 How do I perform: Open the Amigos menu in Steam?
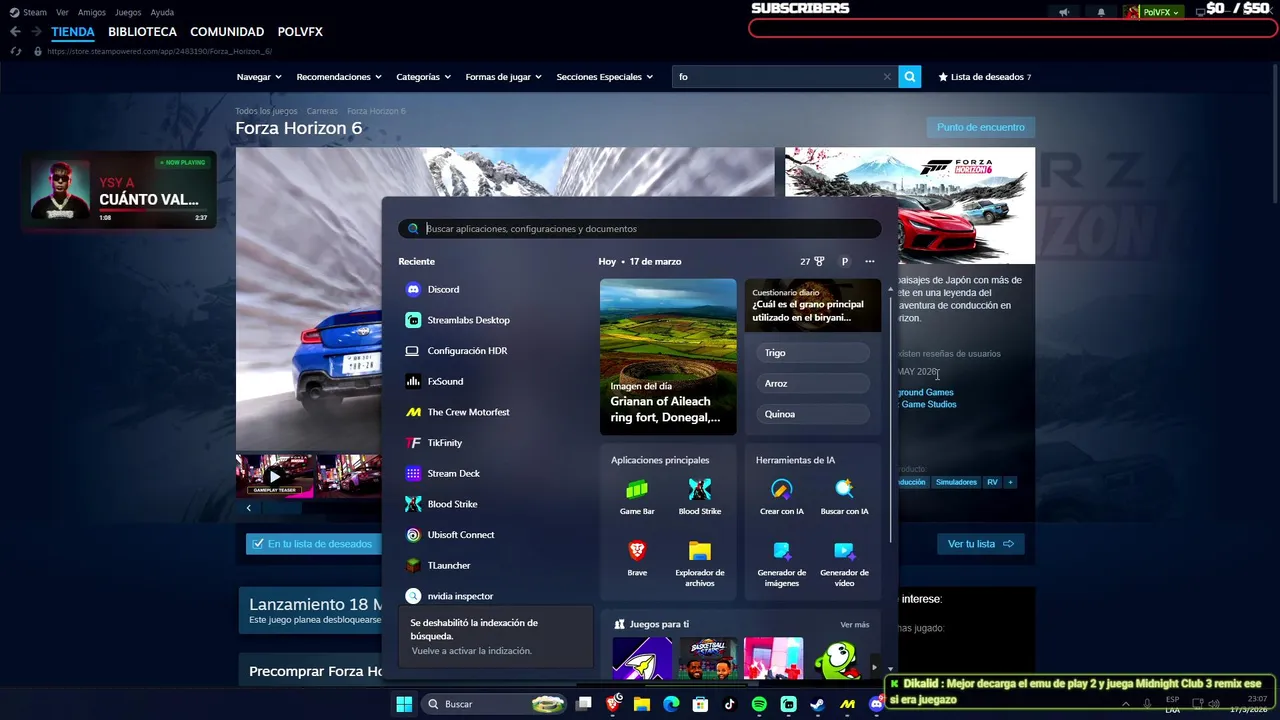(92, 12)
